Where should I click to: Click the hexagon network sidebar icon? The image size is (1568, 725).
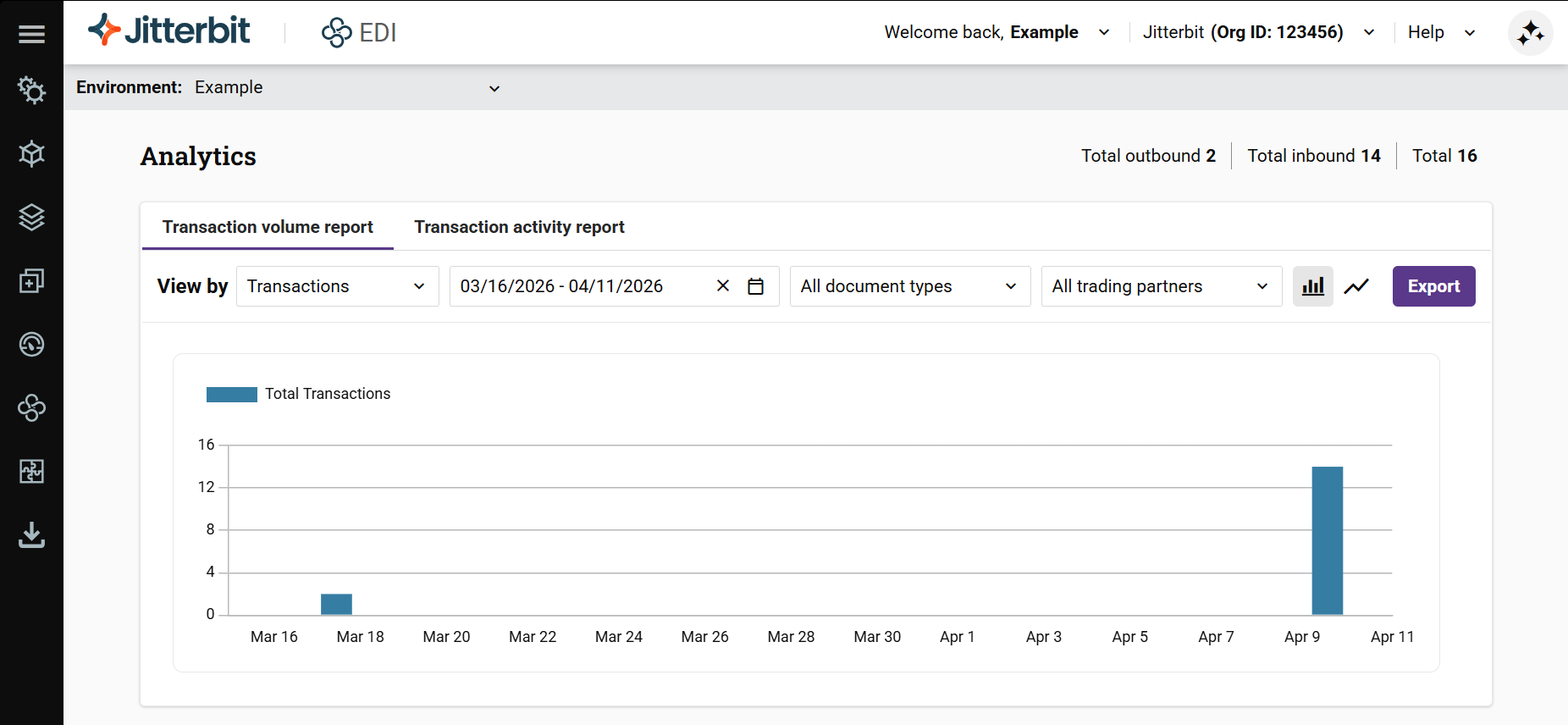point(31,153)
